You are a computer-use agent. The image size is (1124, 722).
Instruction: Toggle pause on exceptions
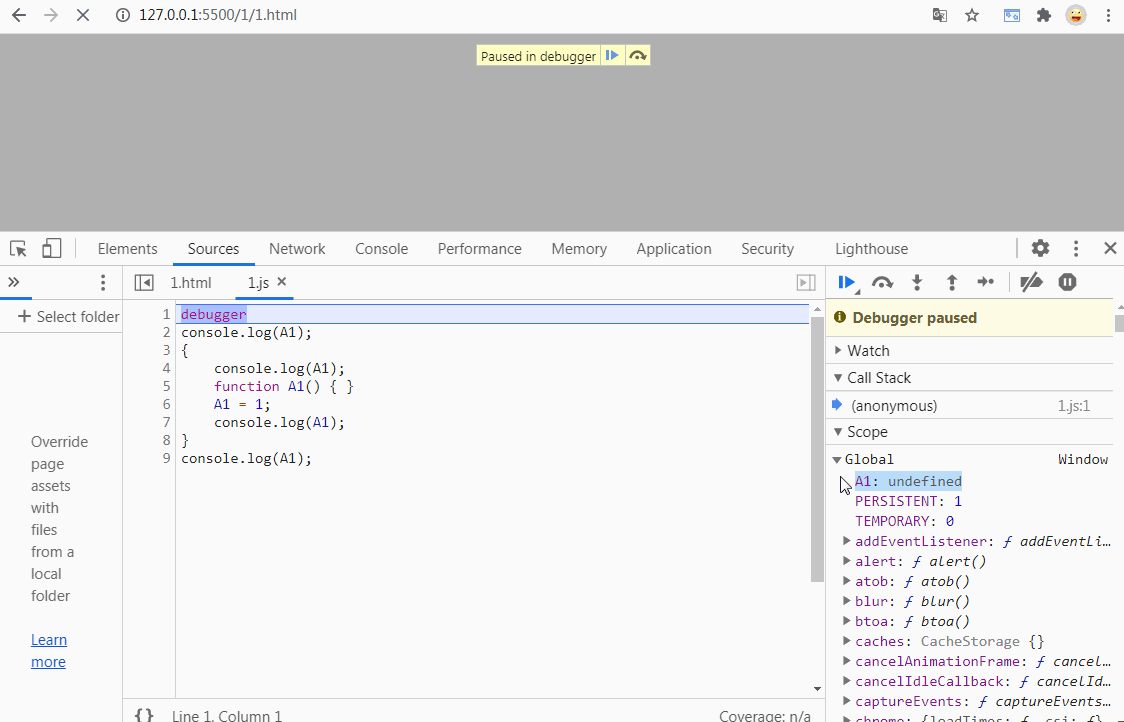(x=1067, y=282)
